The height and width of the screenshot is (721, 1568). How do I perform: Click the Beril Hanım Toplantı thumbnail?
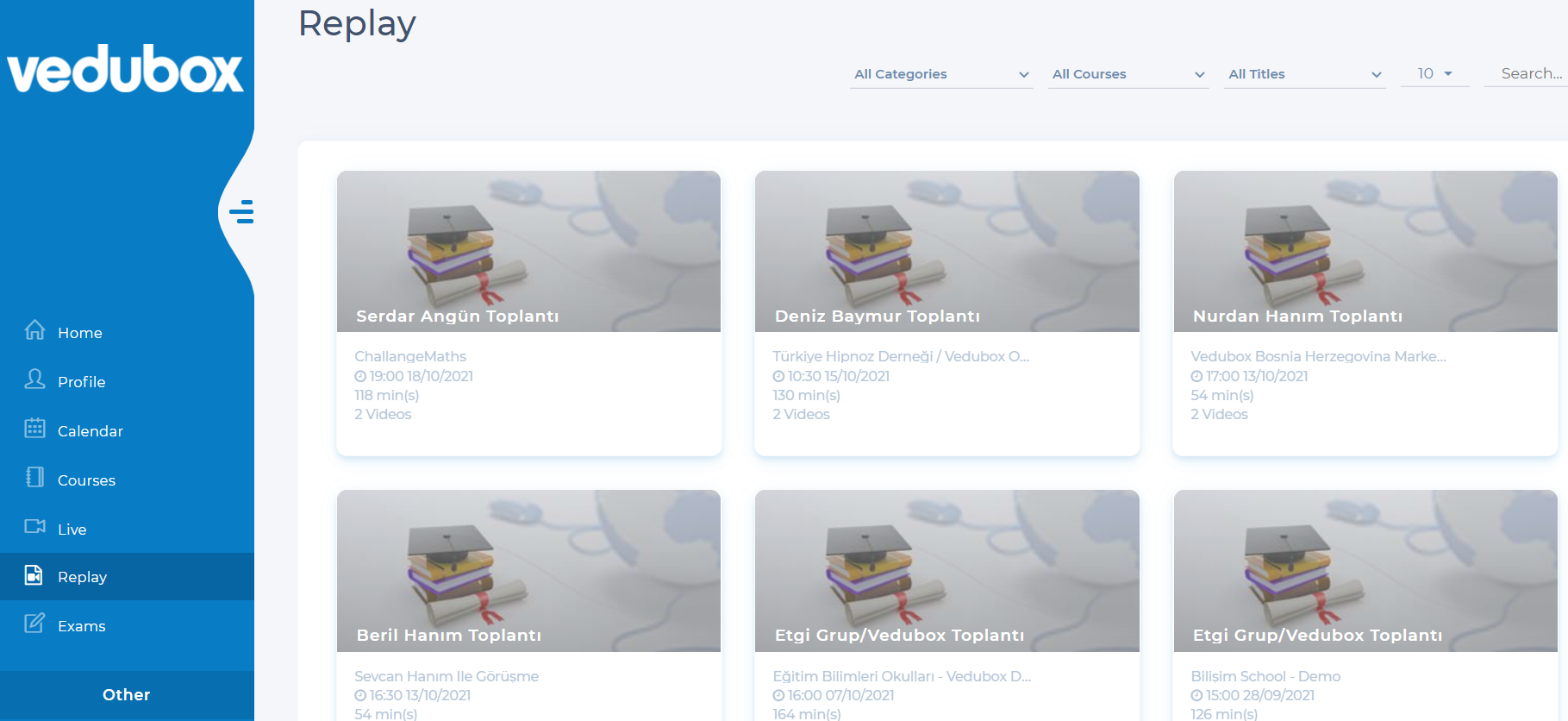(528, 570)
